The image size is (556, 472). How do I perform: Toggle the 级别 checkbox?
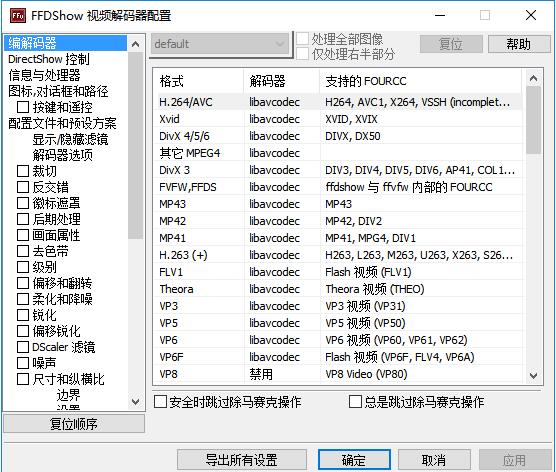pyautogui.click(x=23, y=267)
